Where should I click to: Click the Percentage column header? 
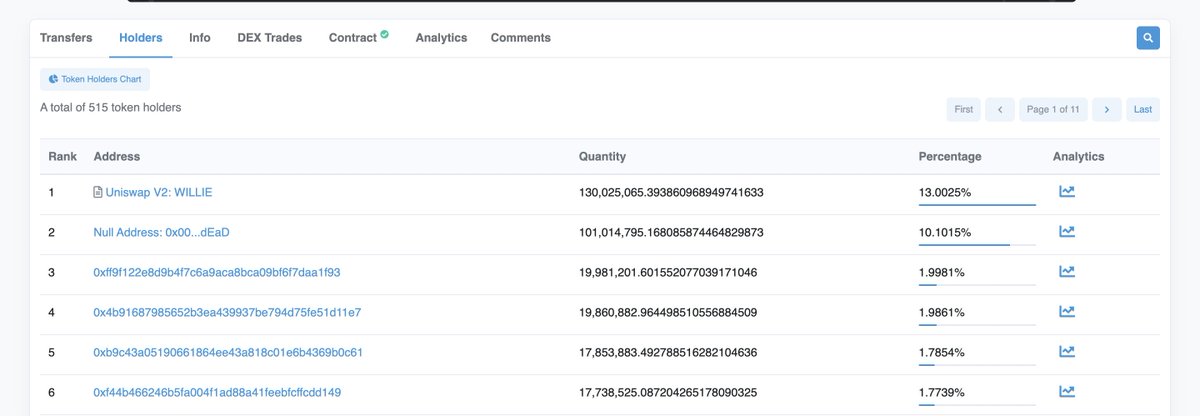[950, 157]
